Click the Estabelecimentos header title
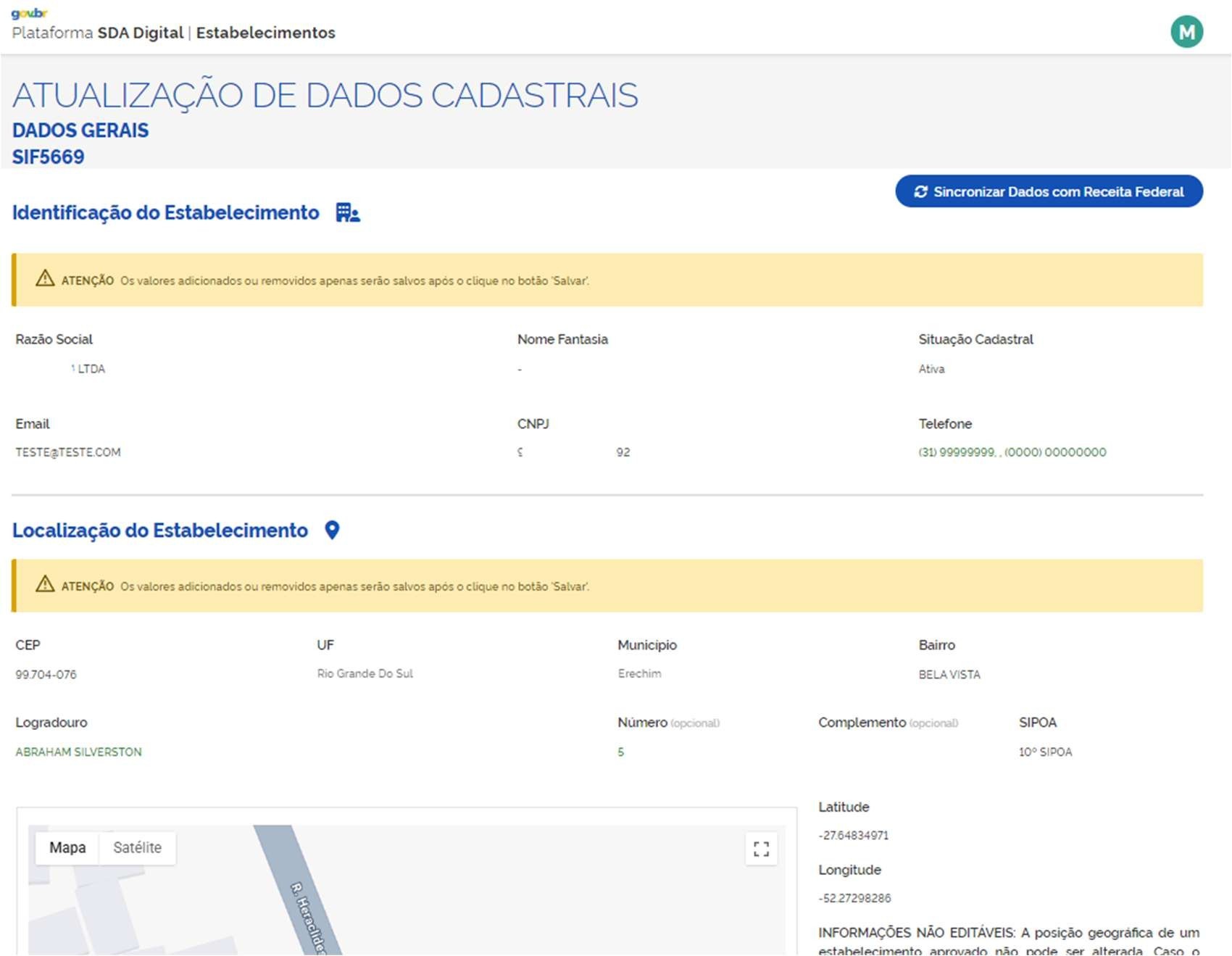The height and width of the screenshot is (956, 1232). (x=265, y=33)
